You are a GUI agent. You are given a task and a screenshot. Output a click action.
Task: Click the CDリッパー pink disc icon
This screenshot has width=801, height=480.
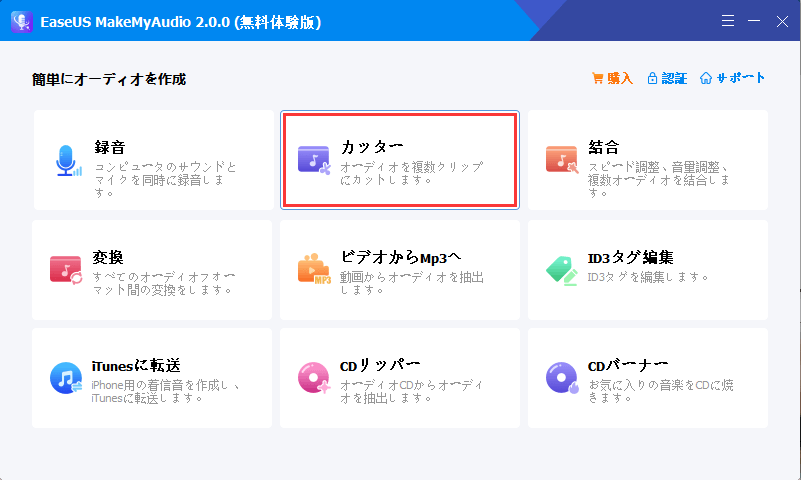[x=314, y=378]
